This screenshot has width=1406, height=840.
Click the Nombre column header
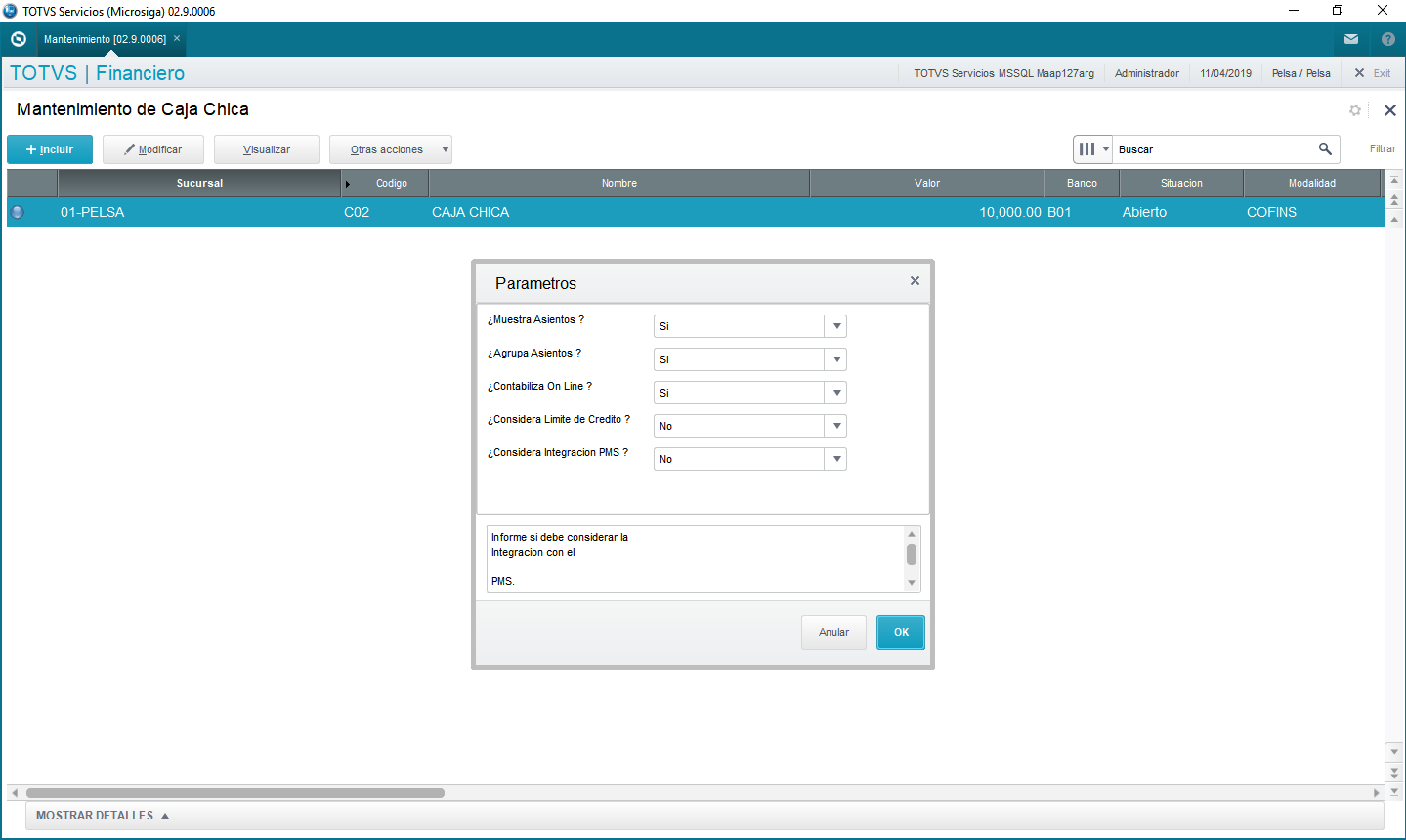point(619,183)
